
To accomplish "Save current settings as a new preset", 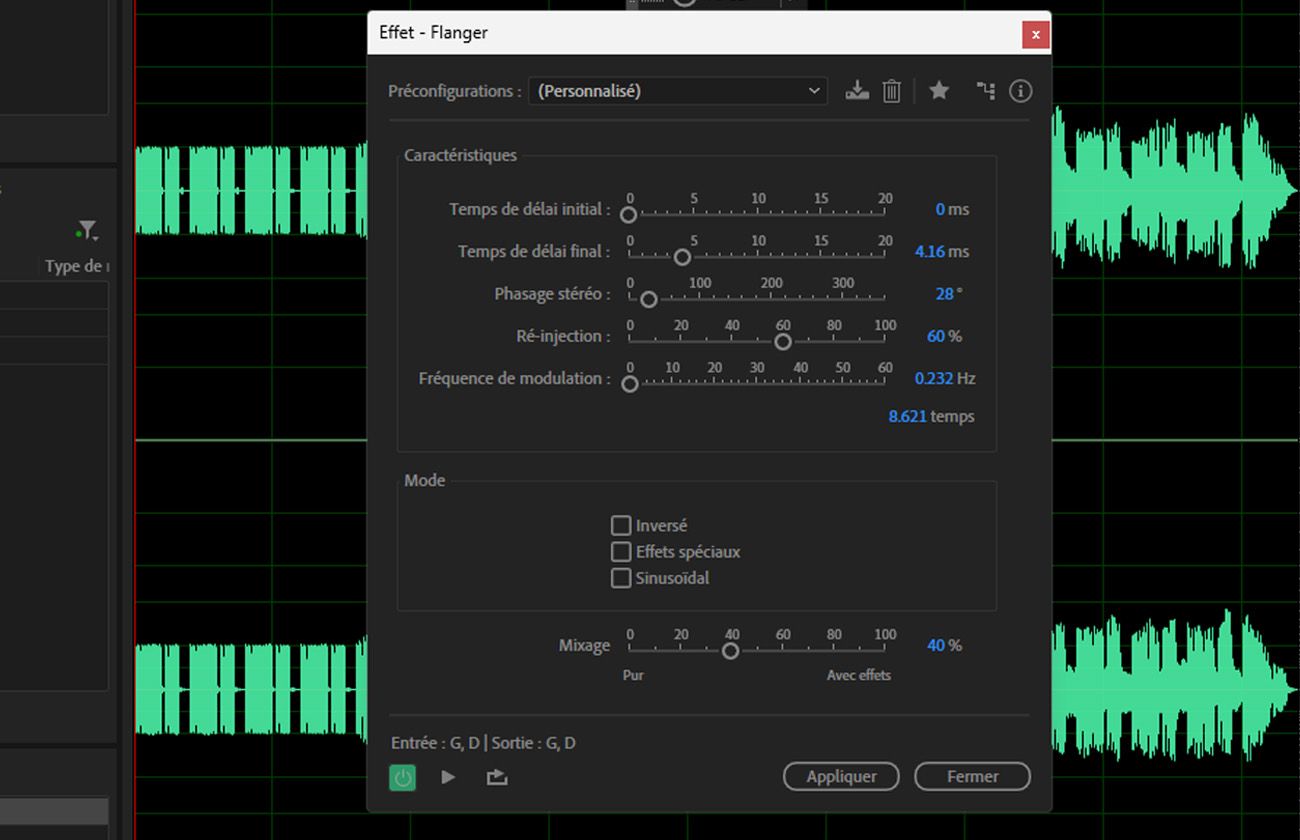I will point(857,90).
